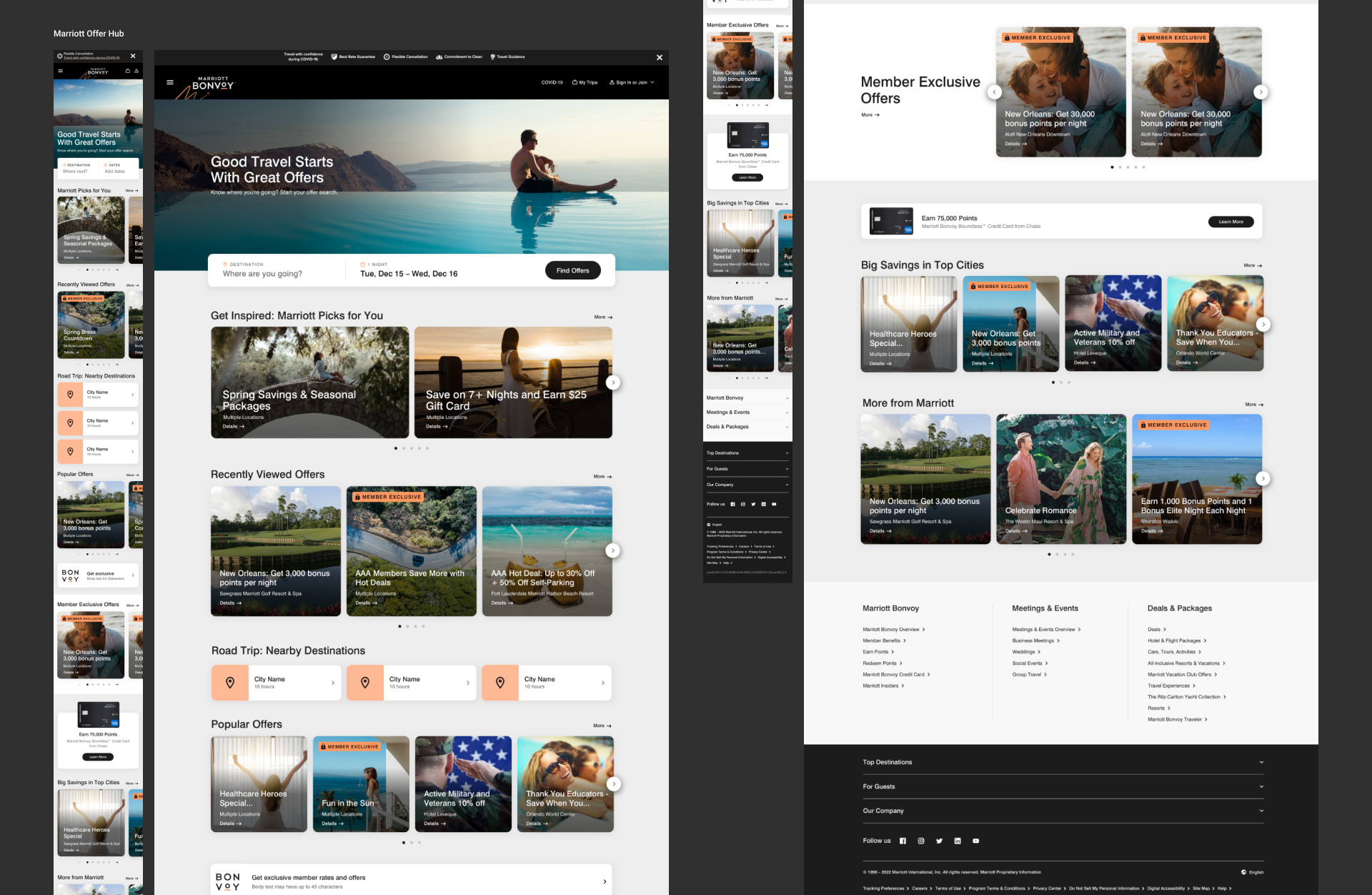Screen dimensions: 1372x895
Task: Click the Twitter icon in dark footer
Action: pyautogui.click(x=939, y=841)
